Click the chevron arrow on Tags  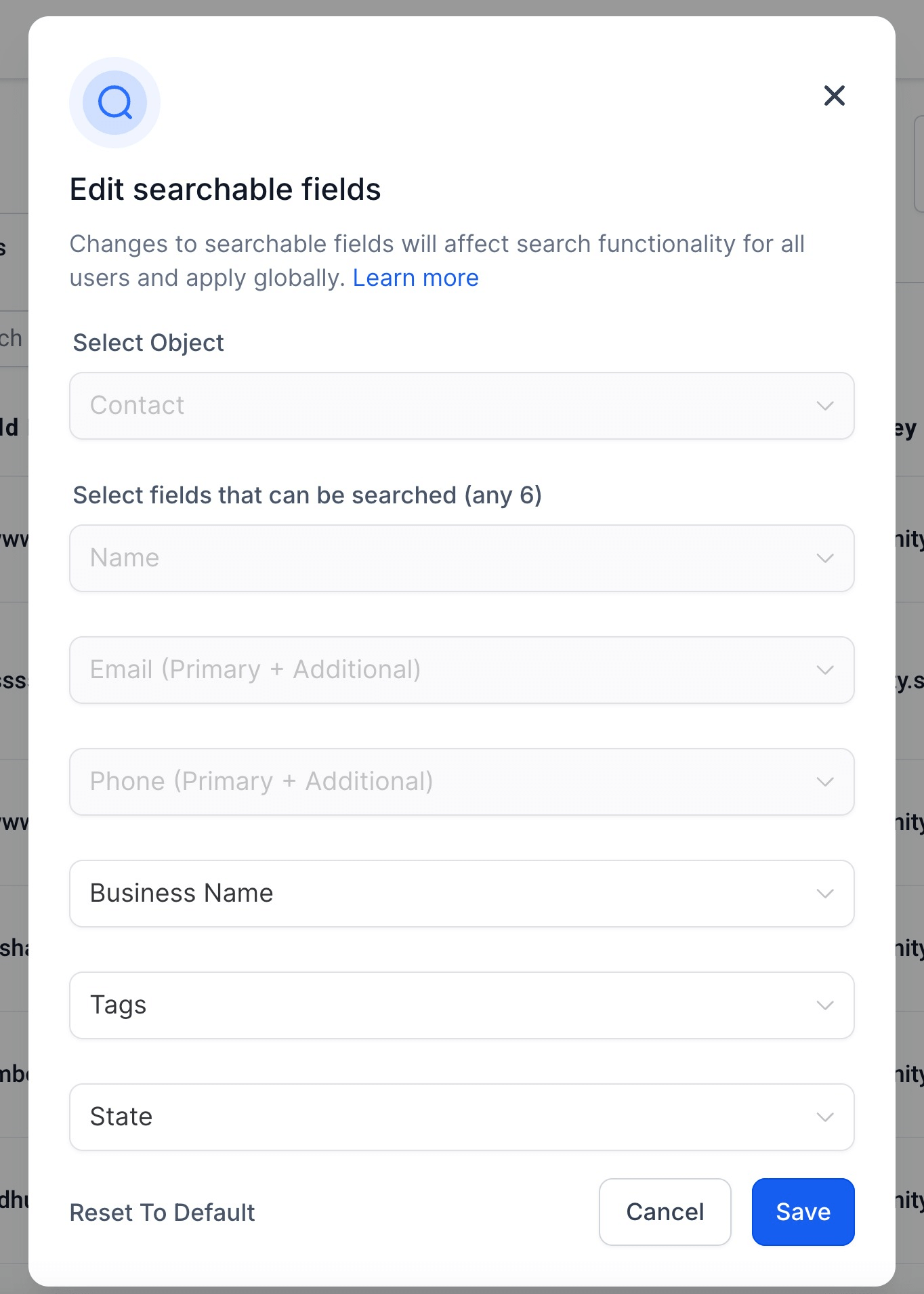pyautogui.click(x=824, y=1005)
